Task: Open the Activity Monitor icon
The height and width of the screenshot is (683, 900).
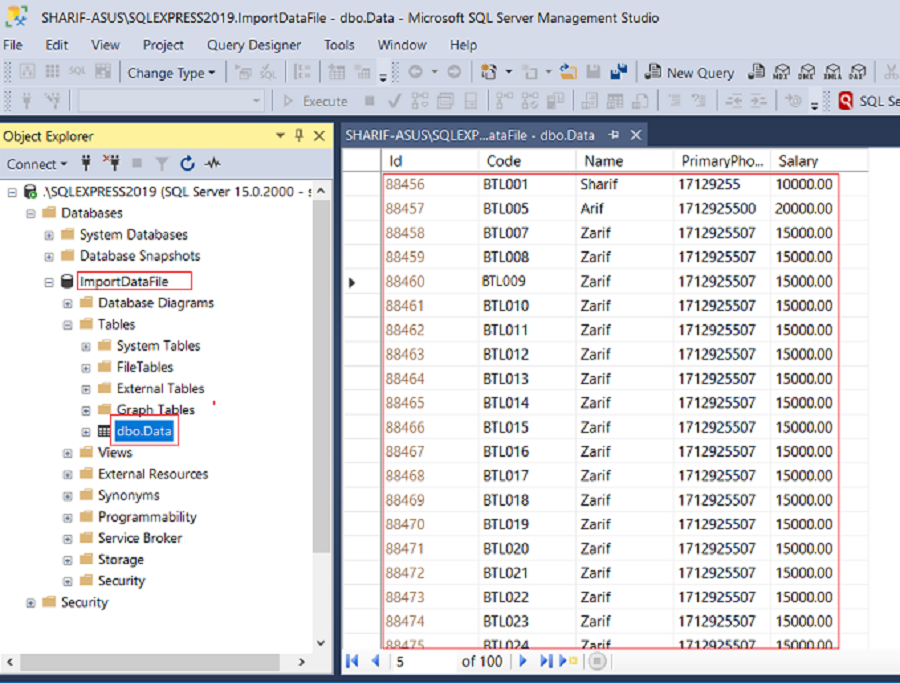Action: coord(213,164)
